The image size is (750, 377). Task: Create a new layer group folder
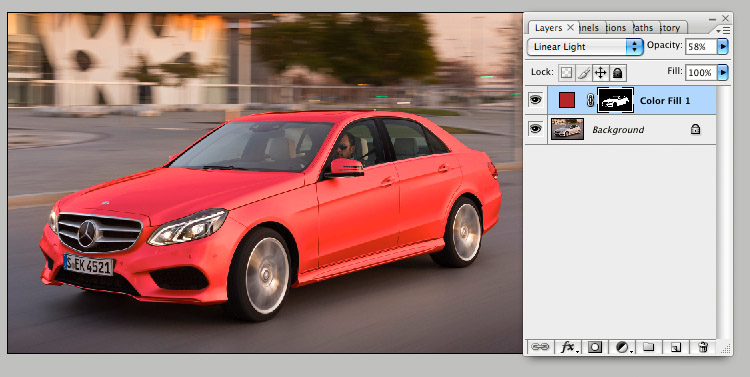[648, 347]
